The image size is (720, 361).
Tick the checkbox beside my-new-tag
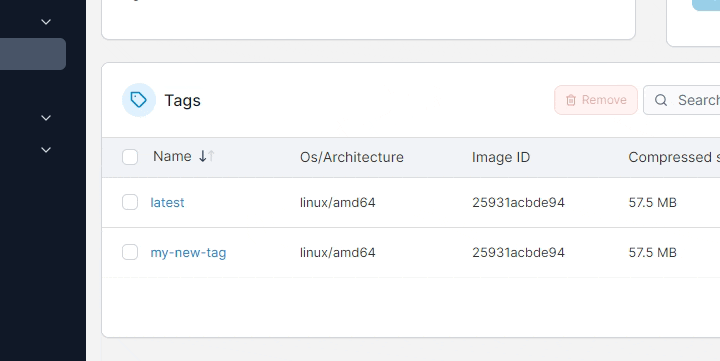click(130, 252)
